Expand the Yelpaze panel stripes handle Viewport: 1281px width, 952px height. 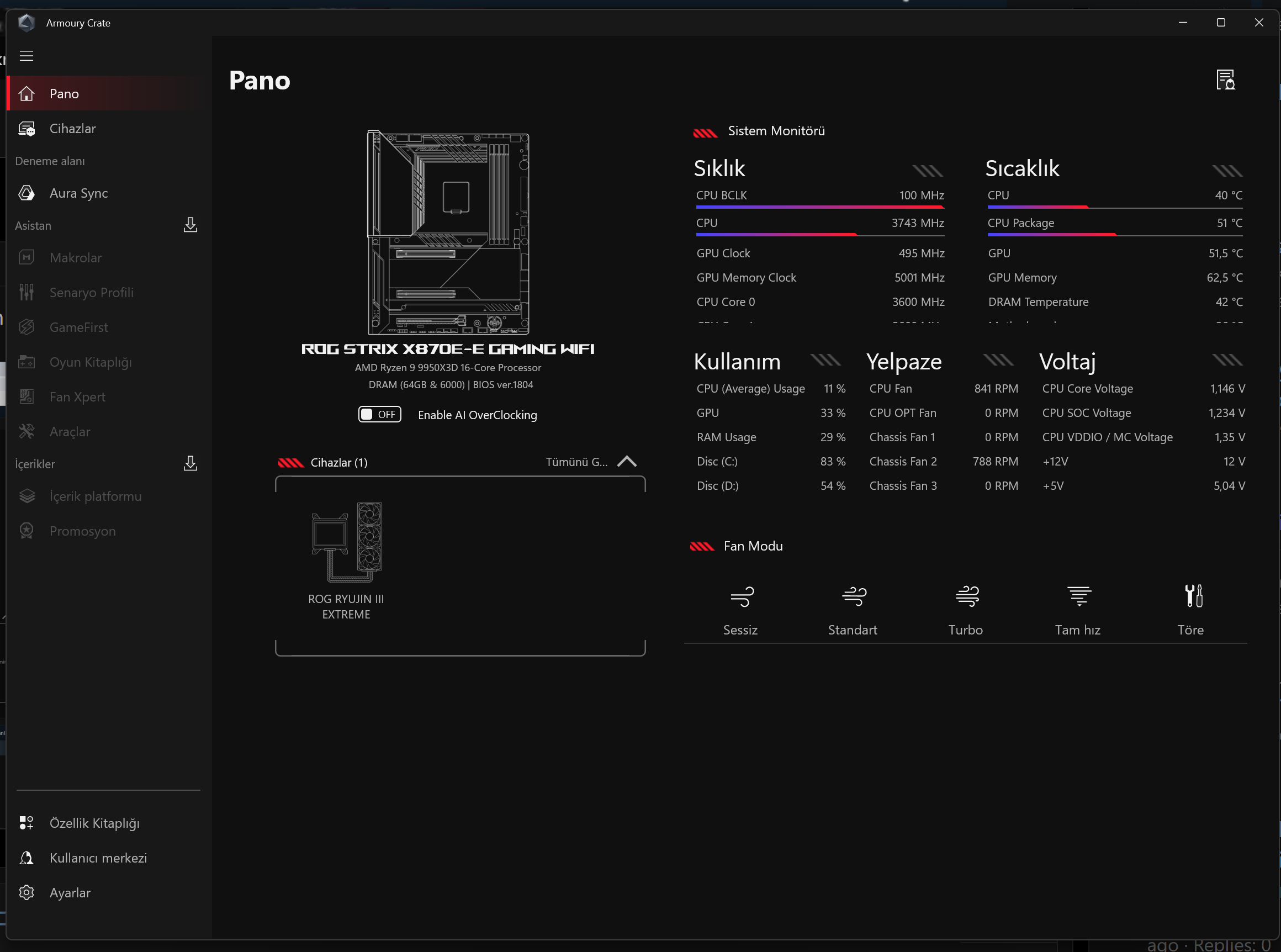[x=999, y=360]
